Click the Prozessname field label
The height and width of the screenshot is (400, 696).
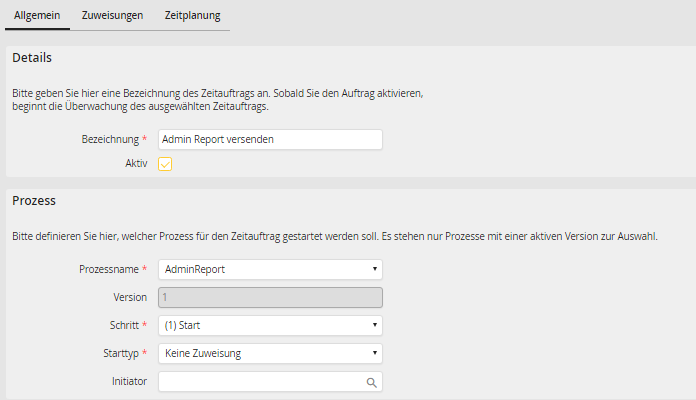pos(109,269)
